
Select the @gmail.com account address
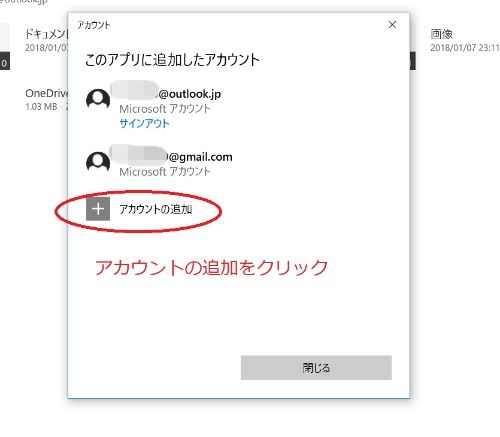click(x=171, y=155)
